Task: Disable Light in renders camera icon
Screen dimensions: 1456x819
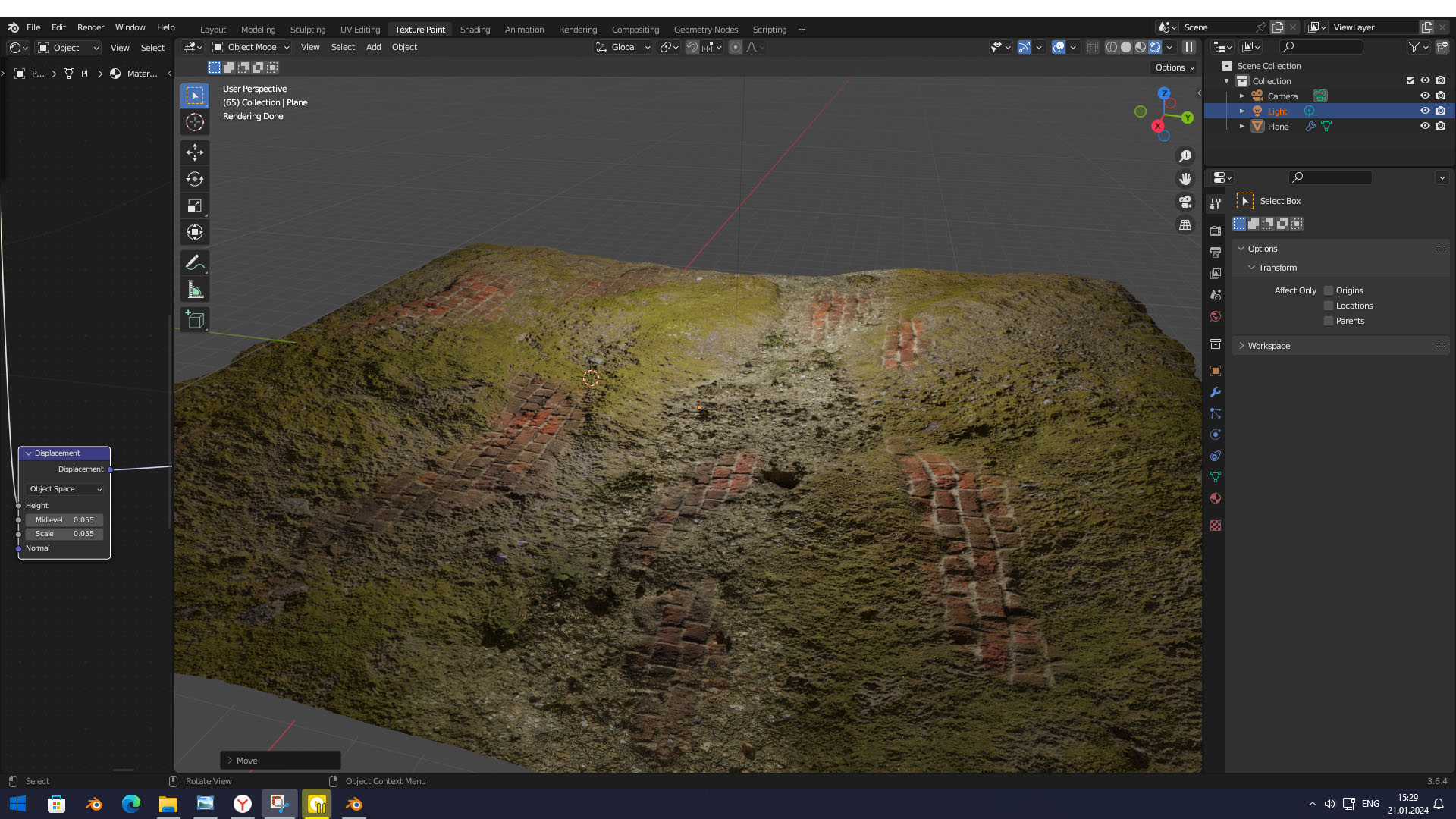Action: tap(1441, 111)
